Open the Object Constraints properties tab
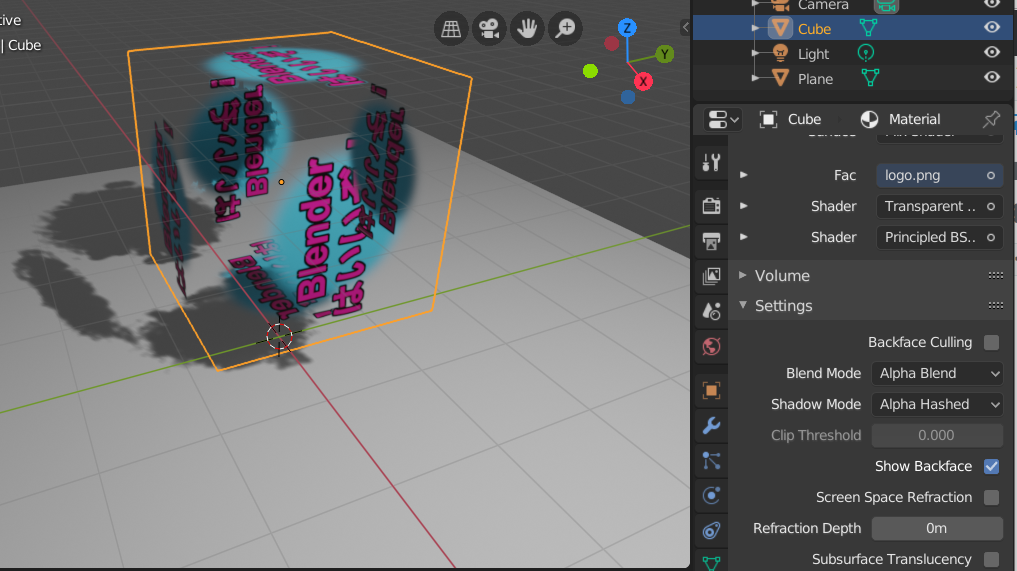The height and width of the screenshot is (571, 1017). [x=712, y=531]
